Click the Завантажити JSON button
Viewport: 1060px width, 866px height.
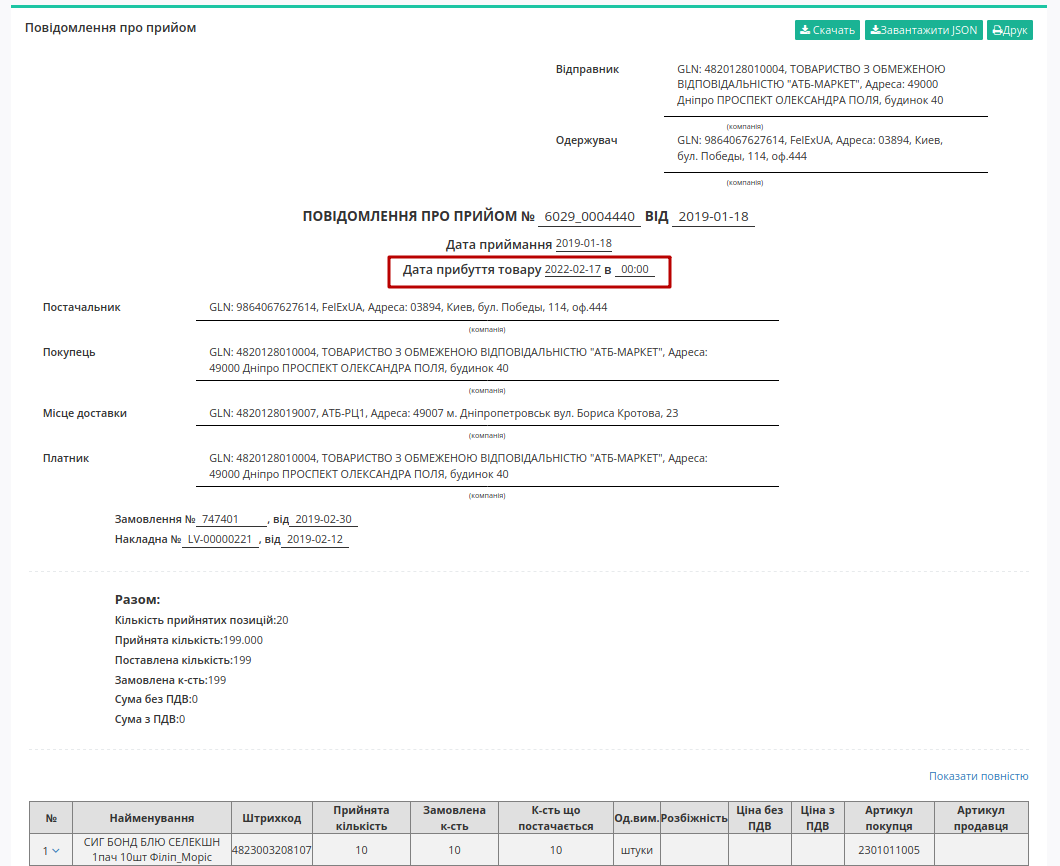tap(923, 30)
